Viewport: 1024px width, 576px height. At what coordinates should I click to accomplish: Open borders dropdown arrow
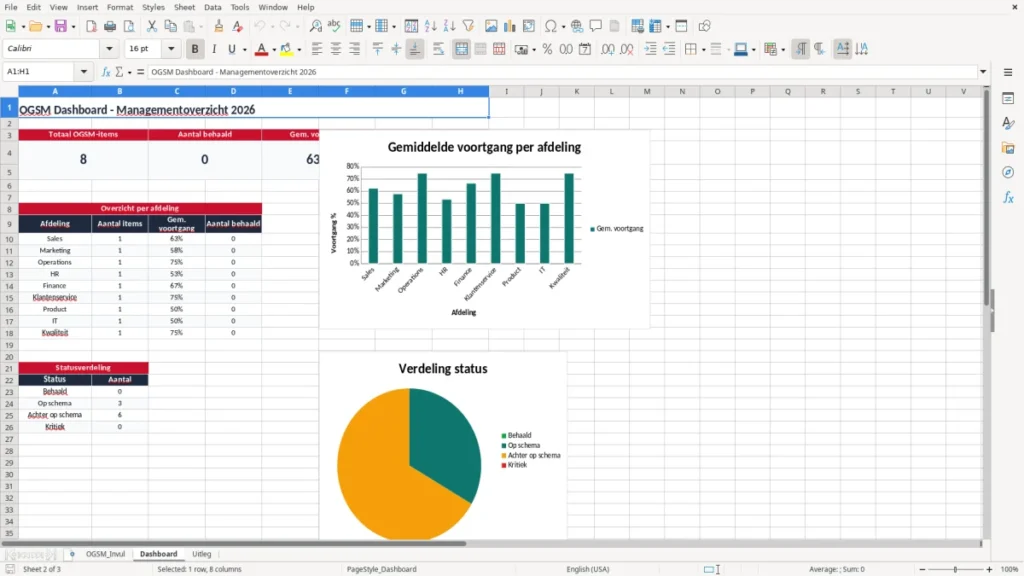pyautogui.click(x=703, y=50)
